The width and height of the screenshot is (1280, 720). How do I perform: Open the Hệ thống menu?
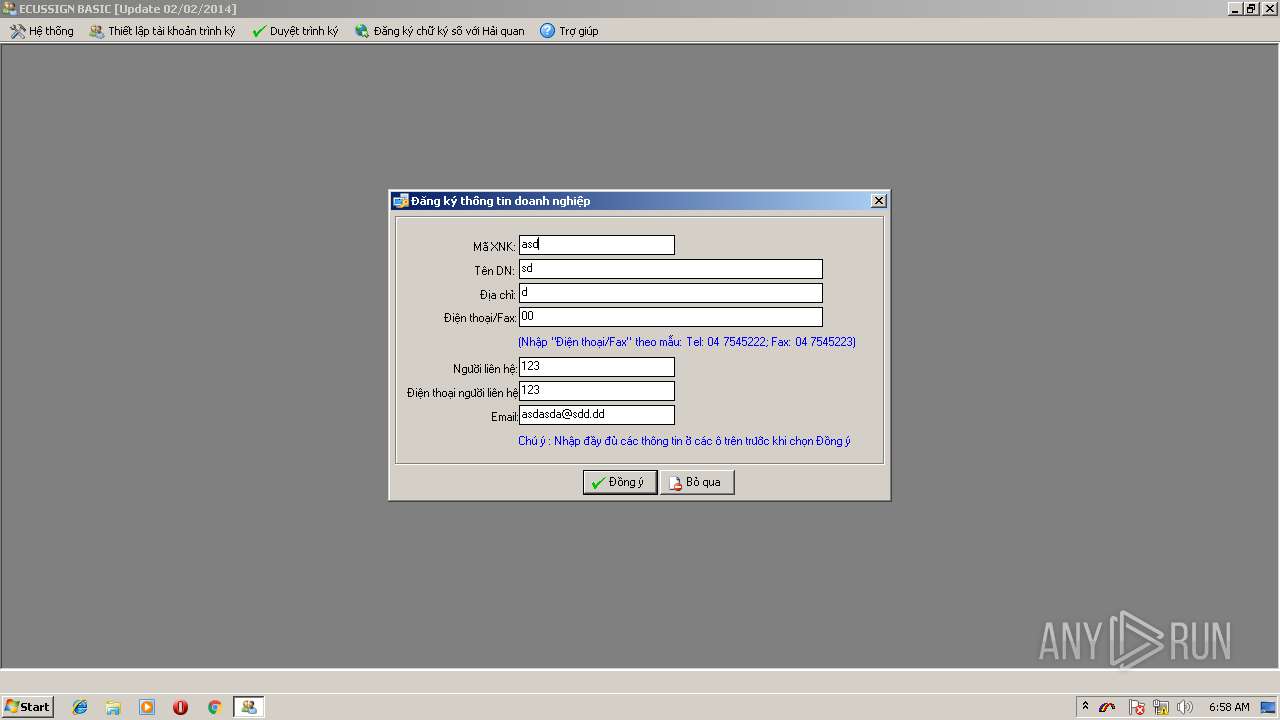point(42,31)
